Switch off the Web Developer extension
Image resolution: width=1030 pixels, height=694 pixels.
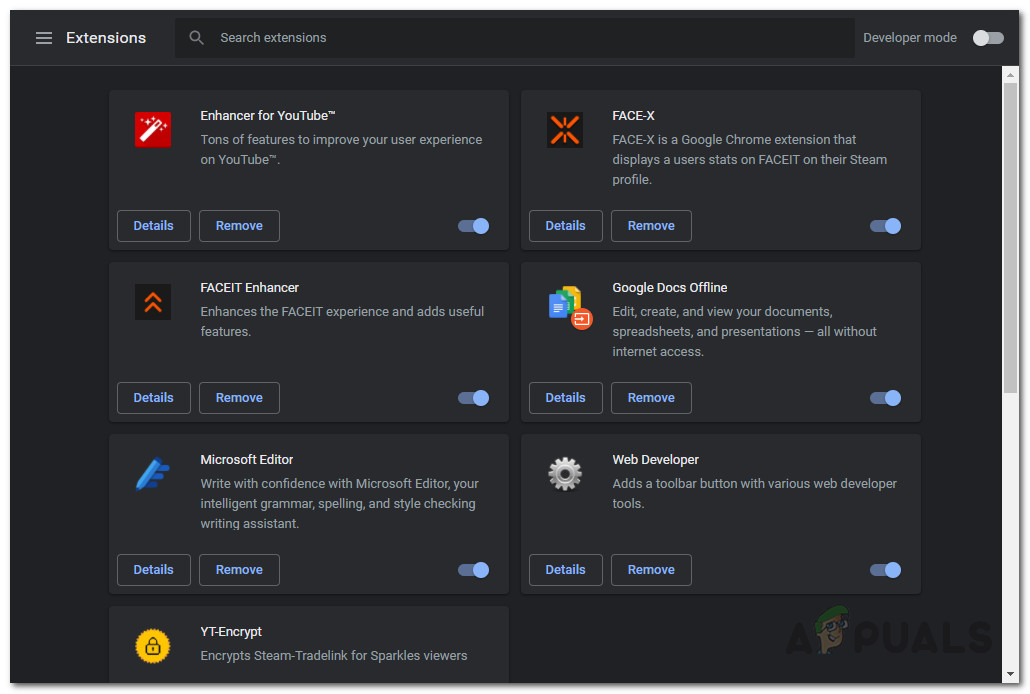pyautogui.click(x=886, y=570)
